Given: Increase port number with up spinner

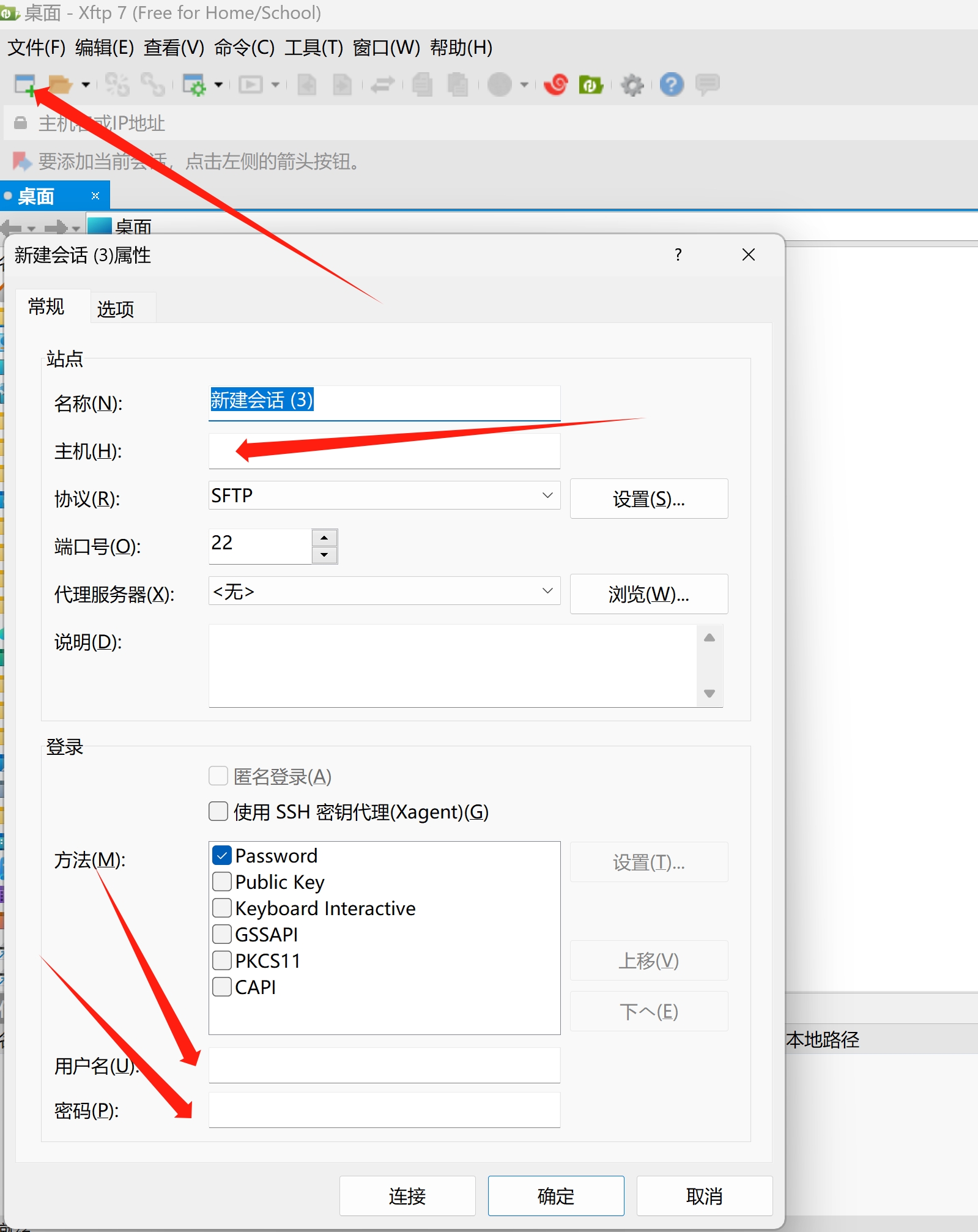Looking at the screenshot, I should pyautogui.click(x=324, y=538).
